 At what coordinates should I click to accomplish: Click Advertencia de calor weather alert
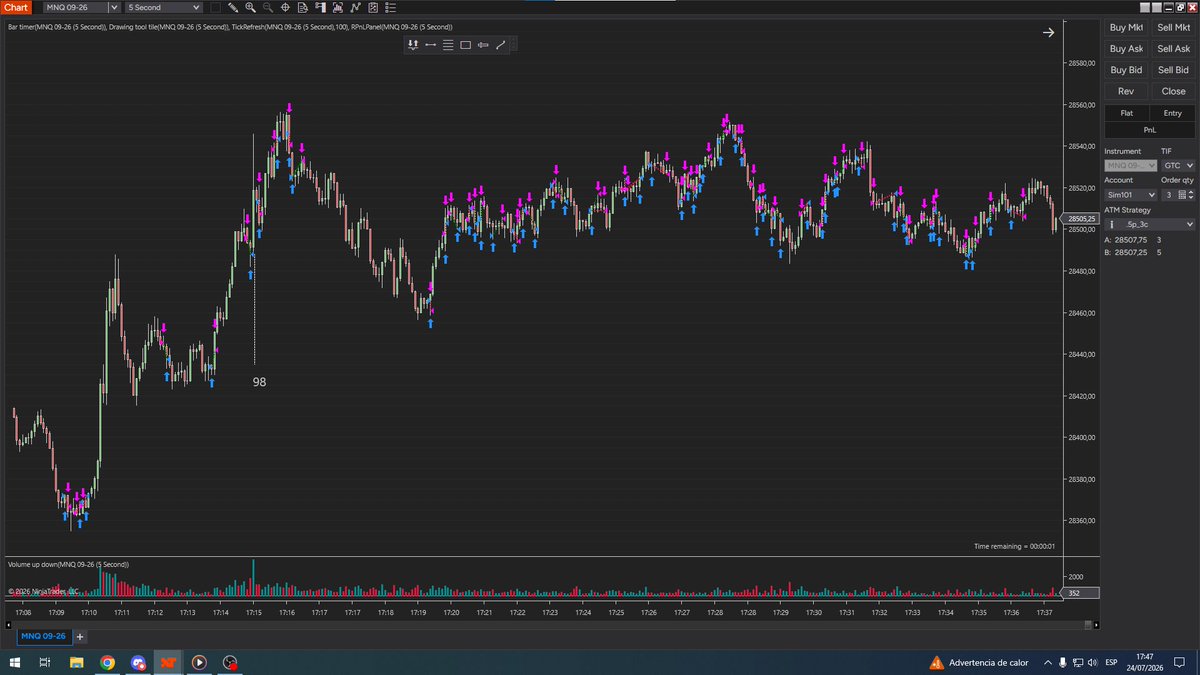(977, 662)
